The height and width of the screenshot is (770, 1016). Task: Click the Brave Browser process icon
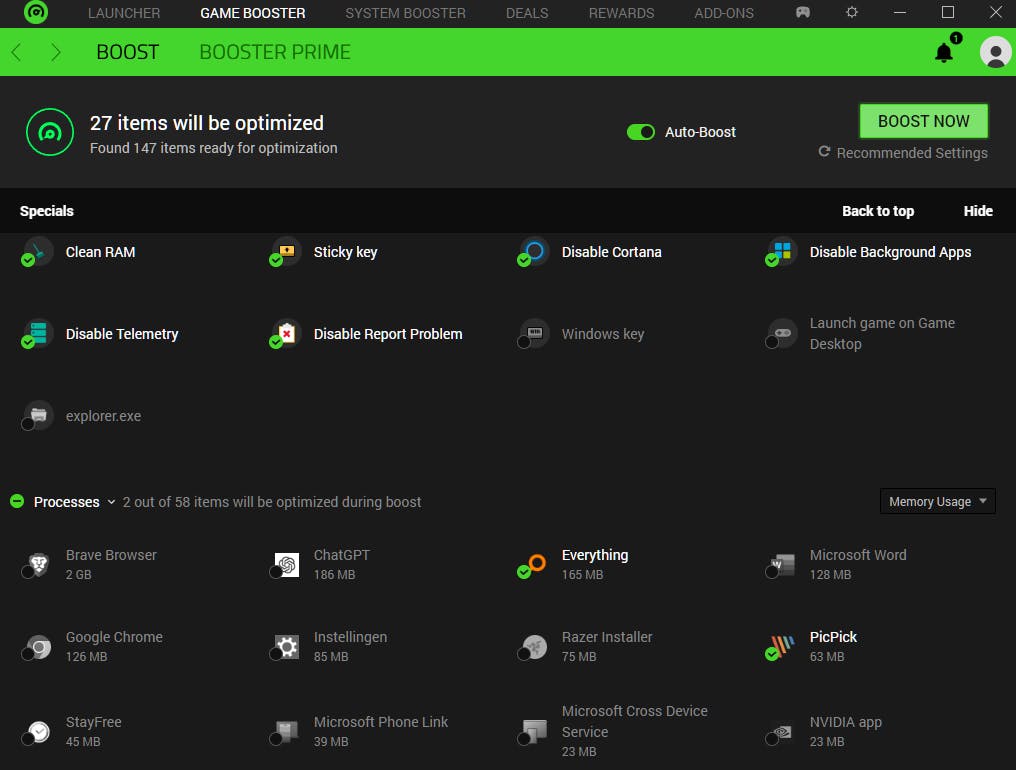tap(38, 565)
